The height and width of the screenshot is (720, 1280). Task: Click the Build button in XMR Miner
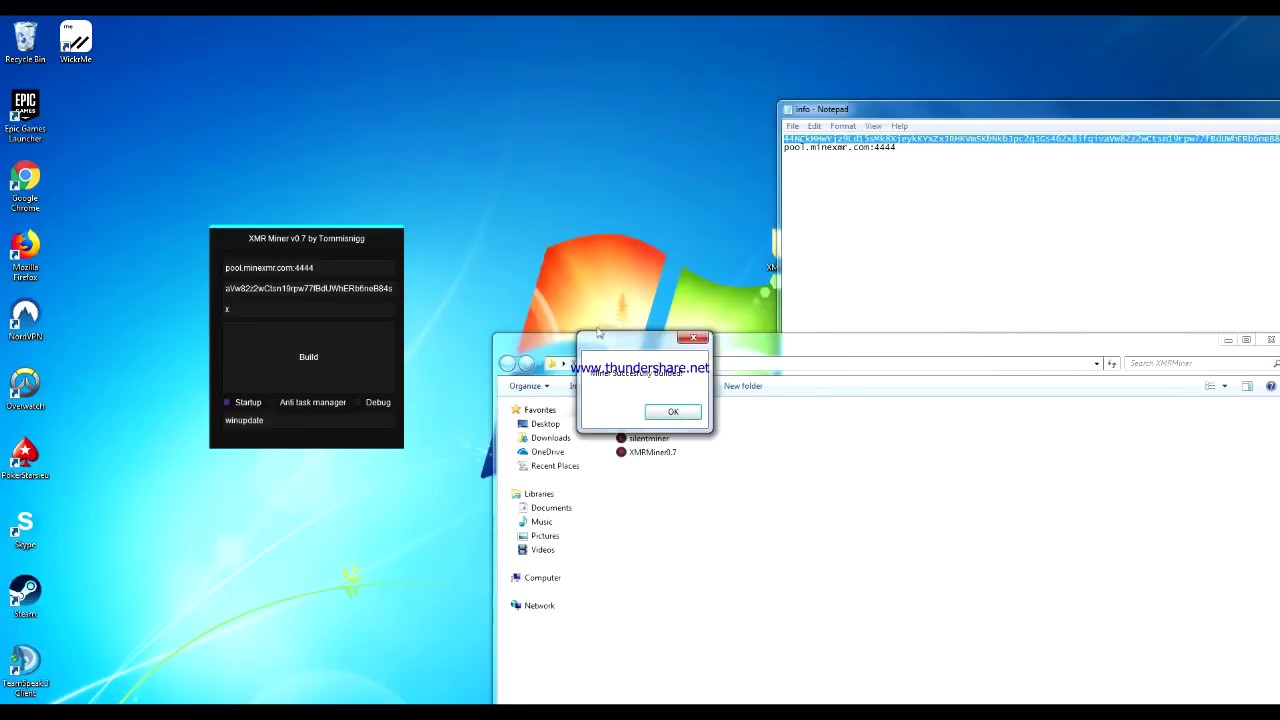[x=308, y=357]
